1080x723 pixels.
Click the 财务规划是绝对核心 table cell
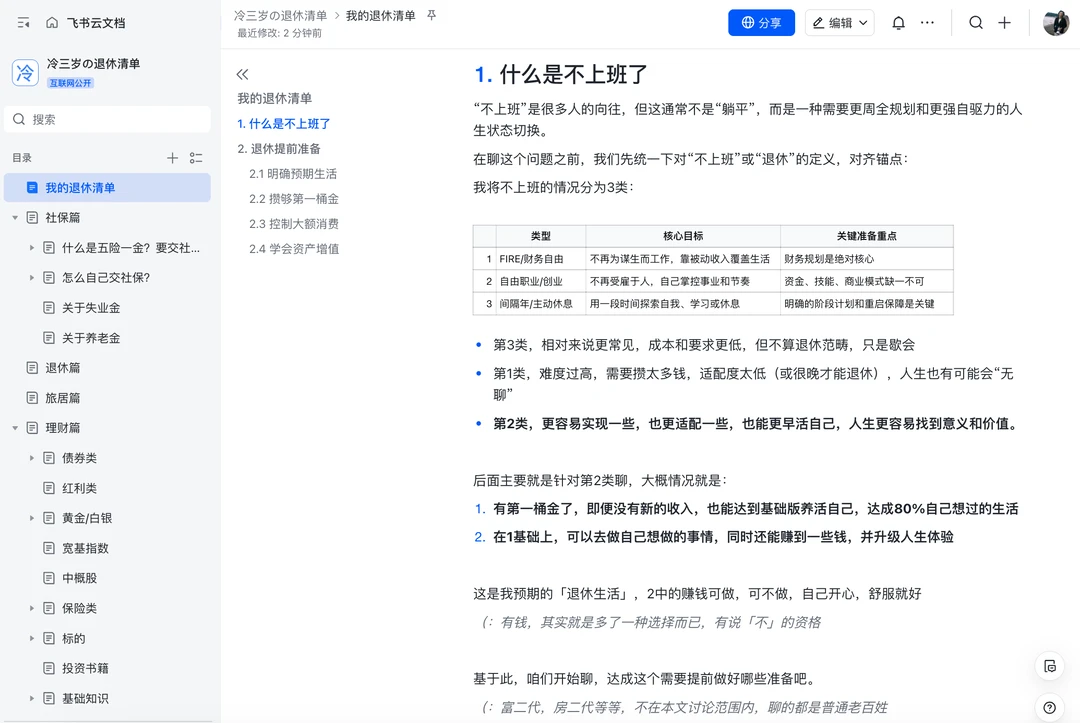pos(866,259)
